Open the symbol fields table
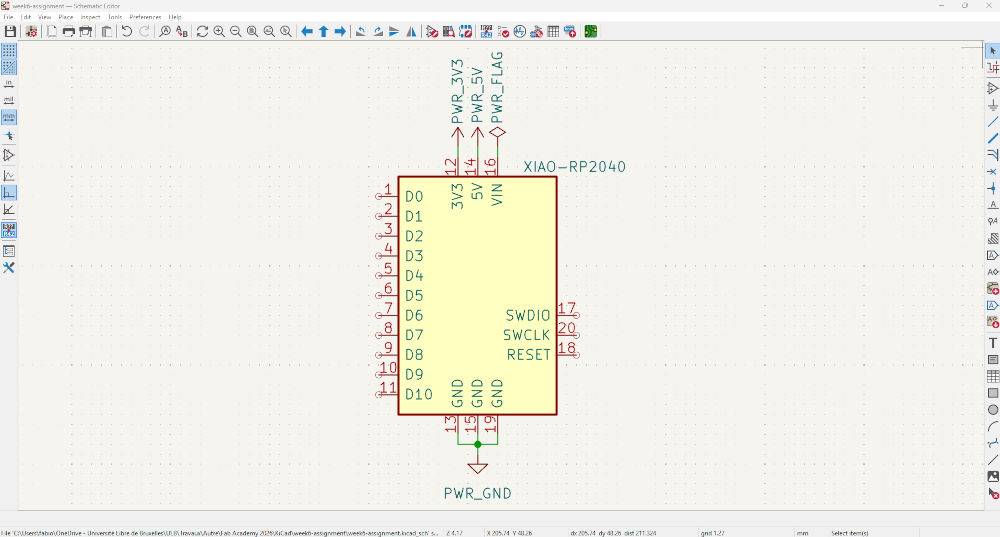Image resolution: width=1000 pixels, height=537 pixels. pos(553,31)
